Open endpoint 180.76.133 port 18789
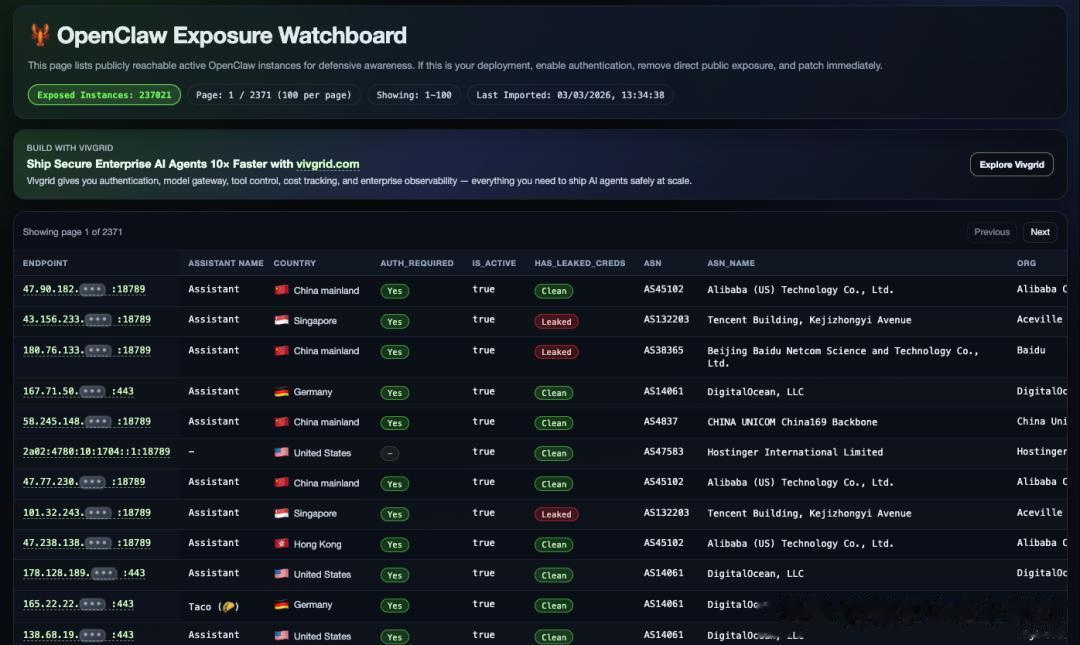Image resolution: width=1080 pixels, height=645 pixels. tap(87, 350)
